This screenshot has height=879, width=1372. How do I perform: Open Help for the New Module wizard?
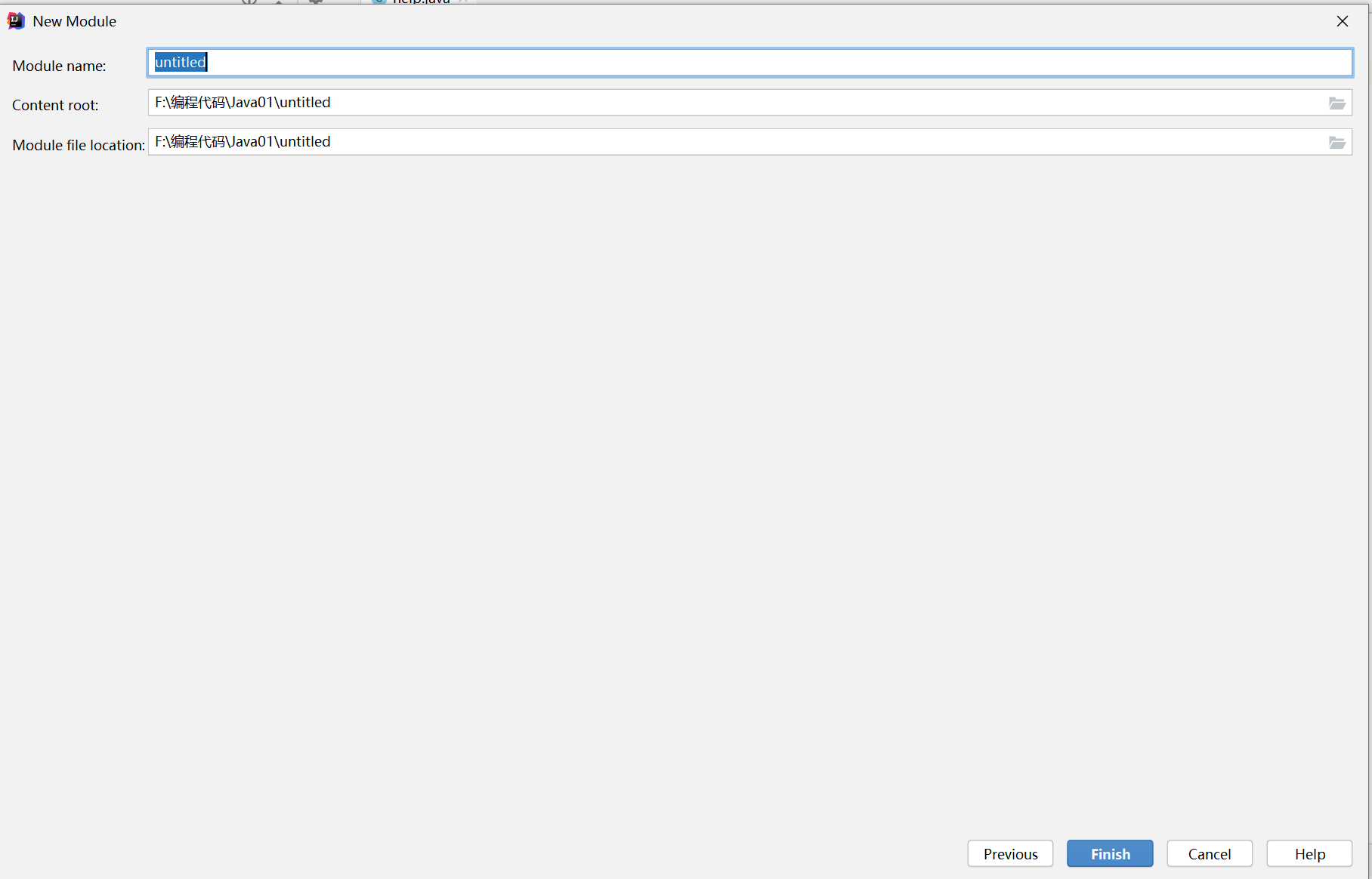[x=1309, y=854]
